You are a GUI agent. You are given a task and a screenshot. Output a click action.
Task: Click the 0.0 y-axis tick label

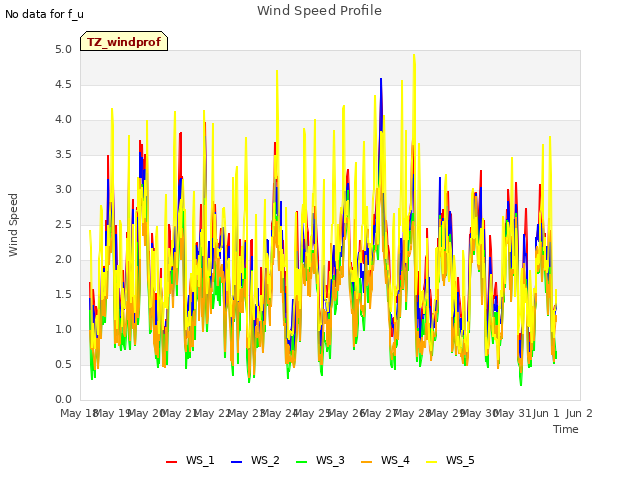(x=63, y=400)
